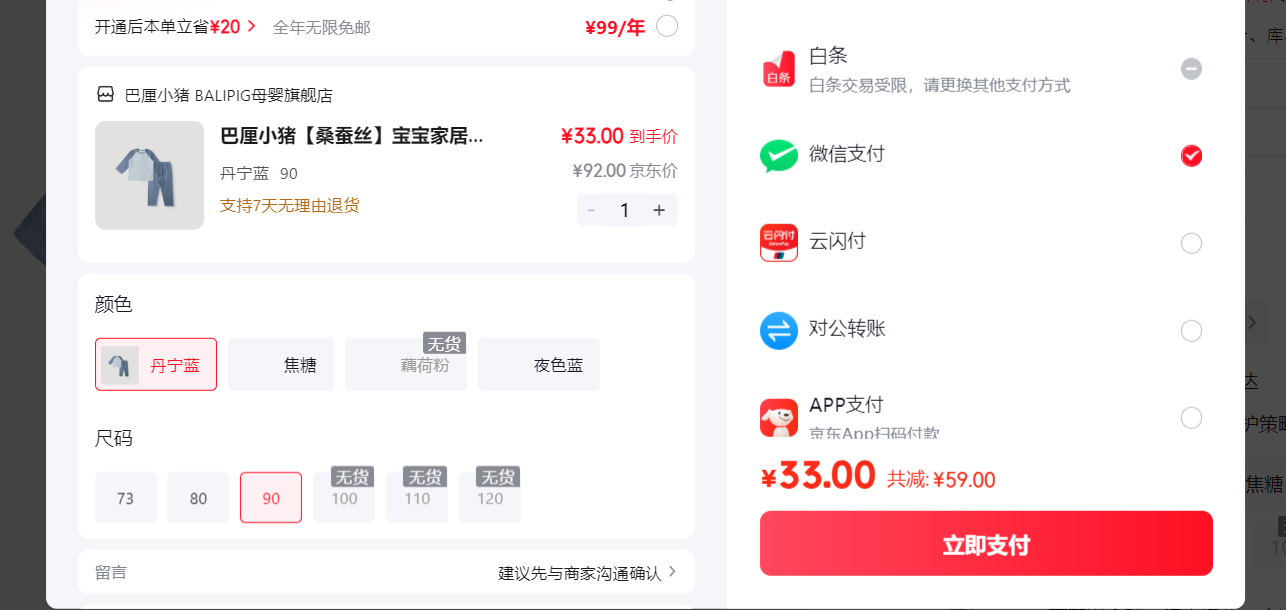Choose size 73
The height and width of the screenshot is (610, 1286).
coord(126,498)
